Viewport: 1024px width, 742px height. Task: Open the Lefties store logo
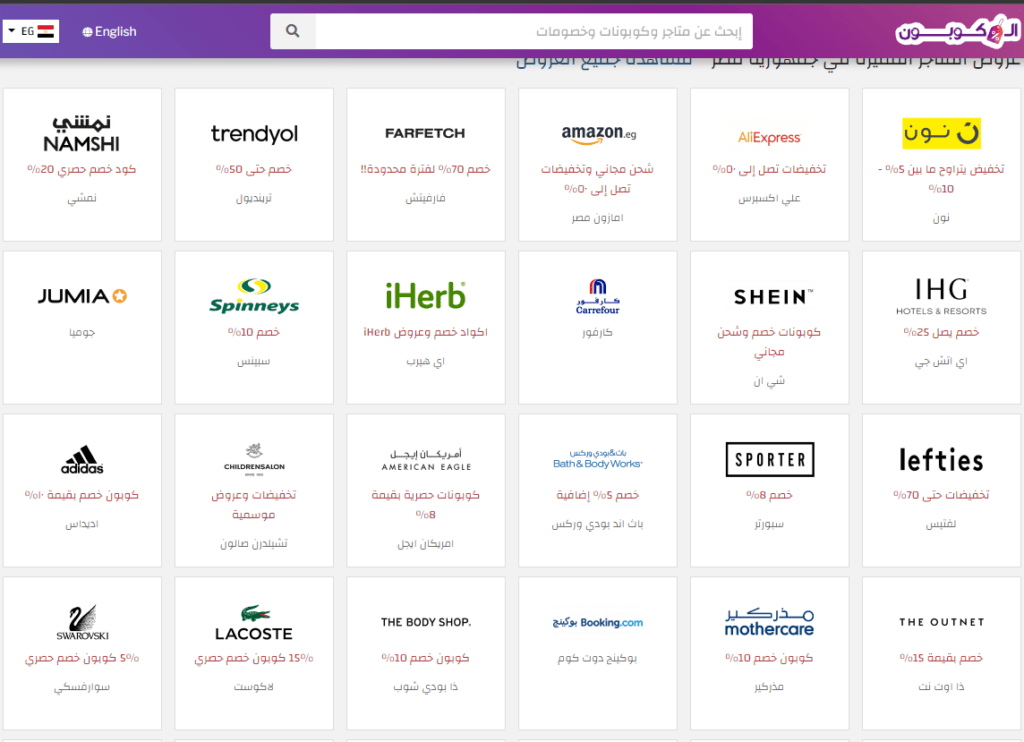coord(941,460)
